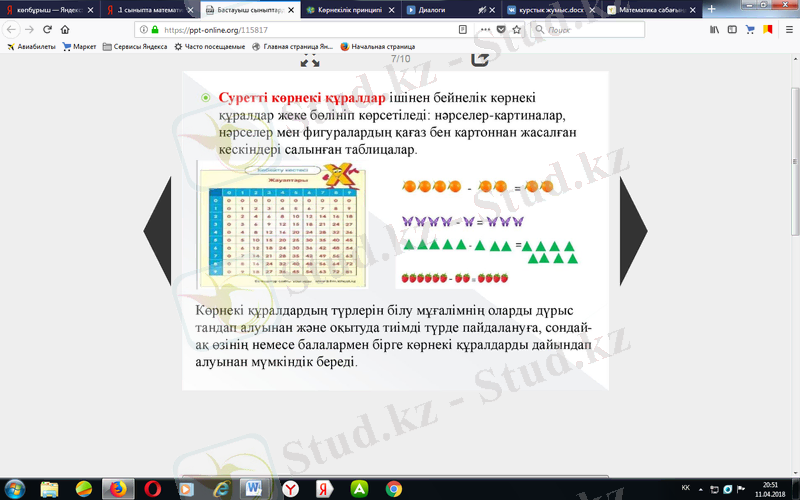
Task: Save page to Pocket
Action: (498, 30)
